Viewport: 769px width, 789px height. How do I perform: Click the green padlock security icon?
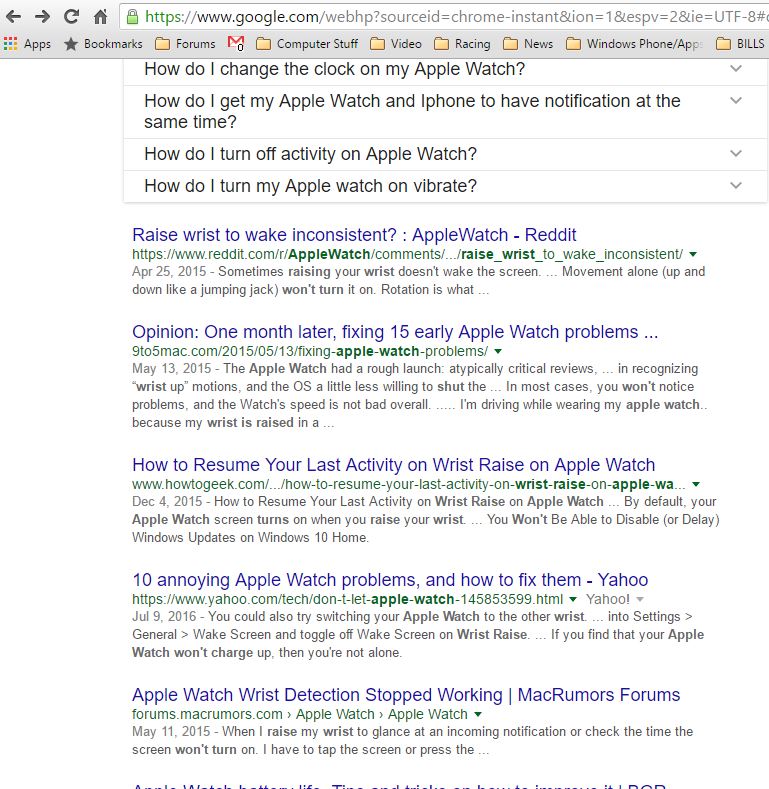pos(132,17)
